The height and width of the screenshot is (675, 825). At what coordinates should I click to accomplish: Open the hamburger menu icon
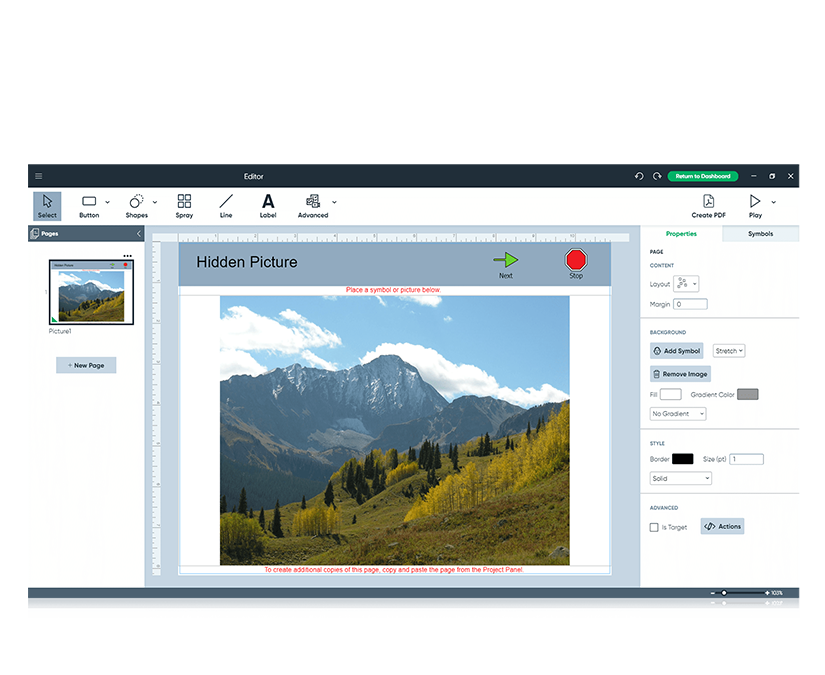[x=39, y=175]
